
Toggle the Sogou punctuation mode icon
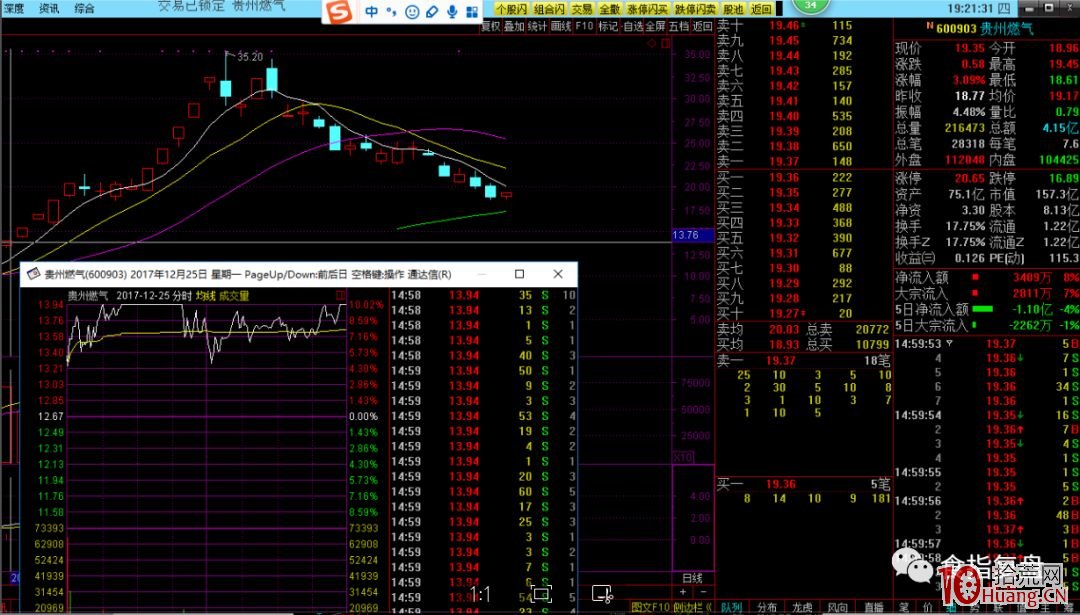[x=391, y=11]
